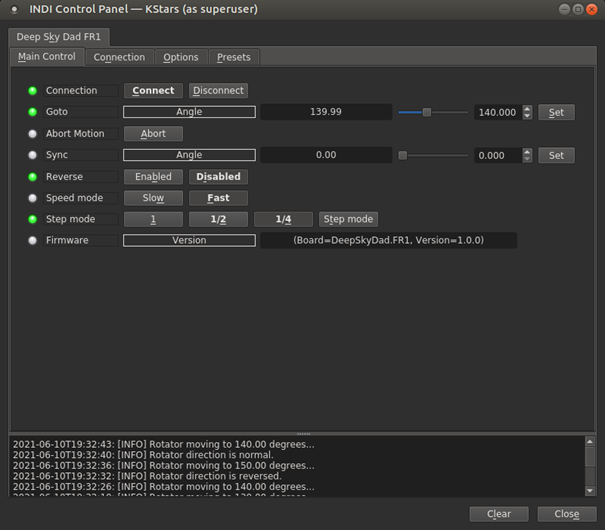Click log entry 'Rotator direction is normal'
The height and width of the screenshot is (530, 605).
pos(143,455)
